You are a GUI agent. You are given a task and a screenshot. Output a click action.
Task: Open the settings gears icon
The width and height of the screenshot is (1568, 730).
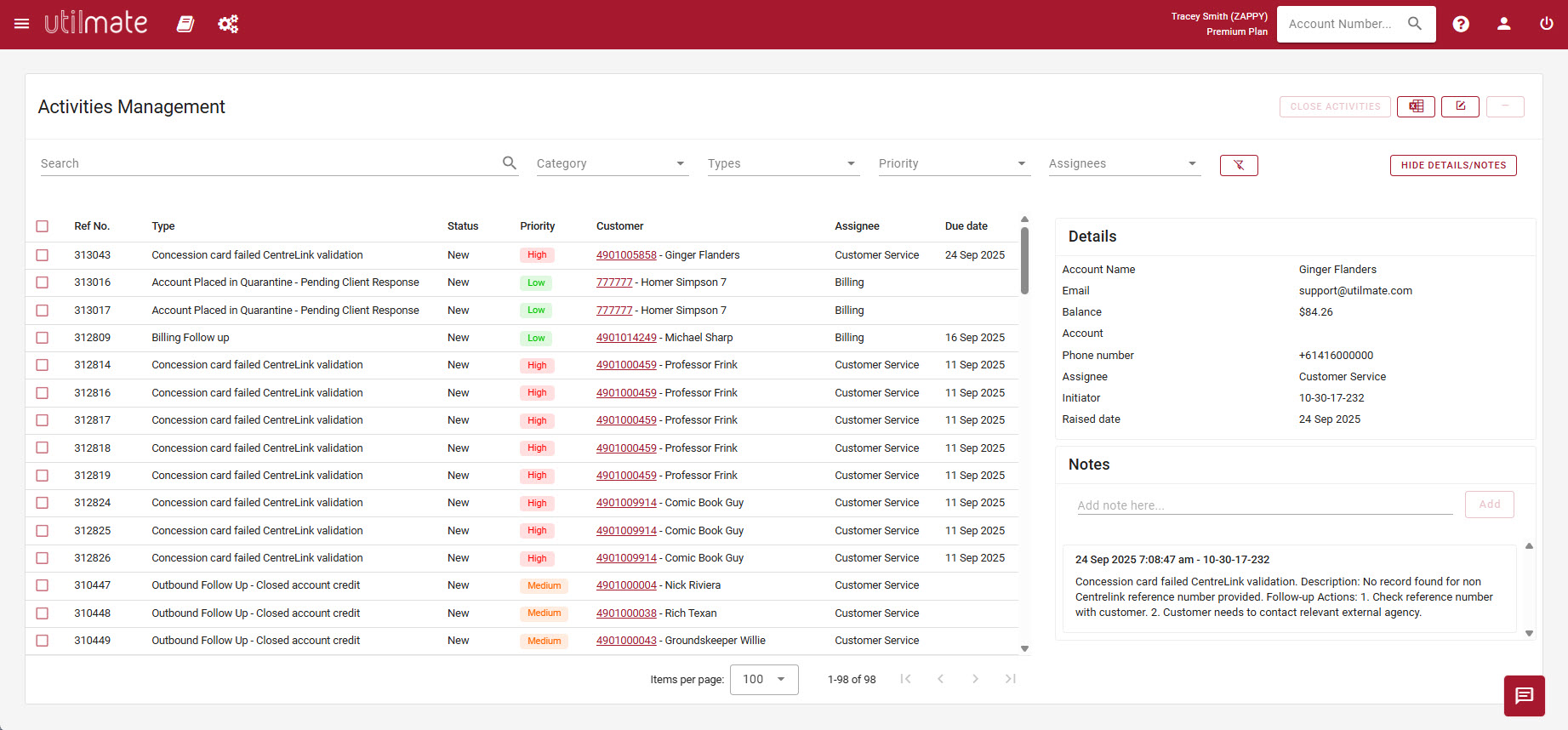[228, 24]
